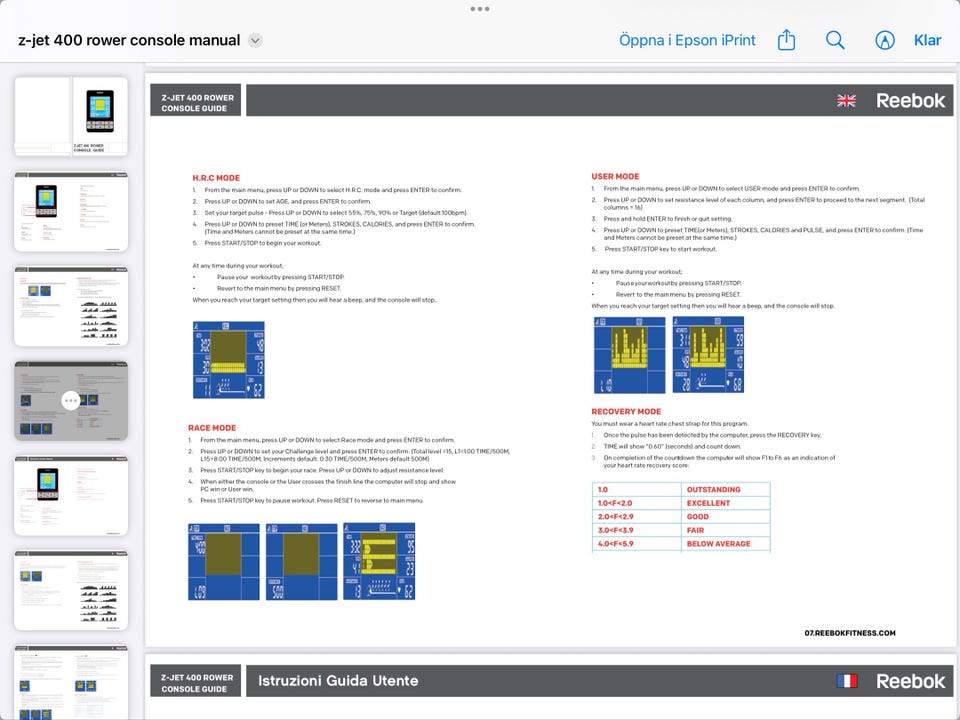Click the first Race mode console image

tap(223, 562)
